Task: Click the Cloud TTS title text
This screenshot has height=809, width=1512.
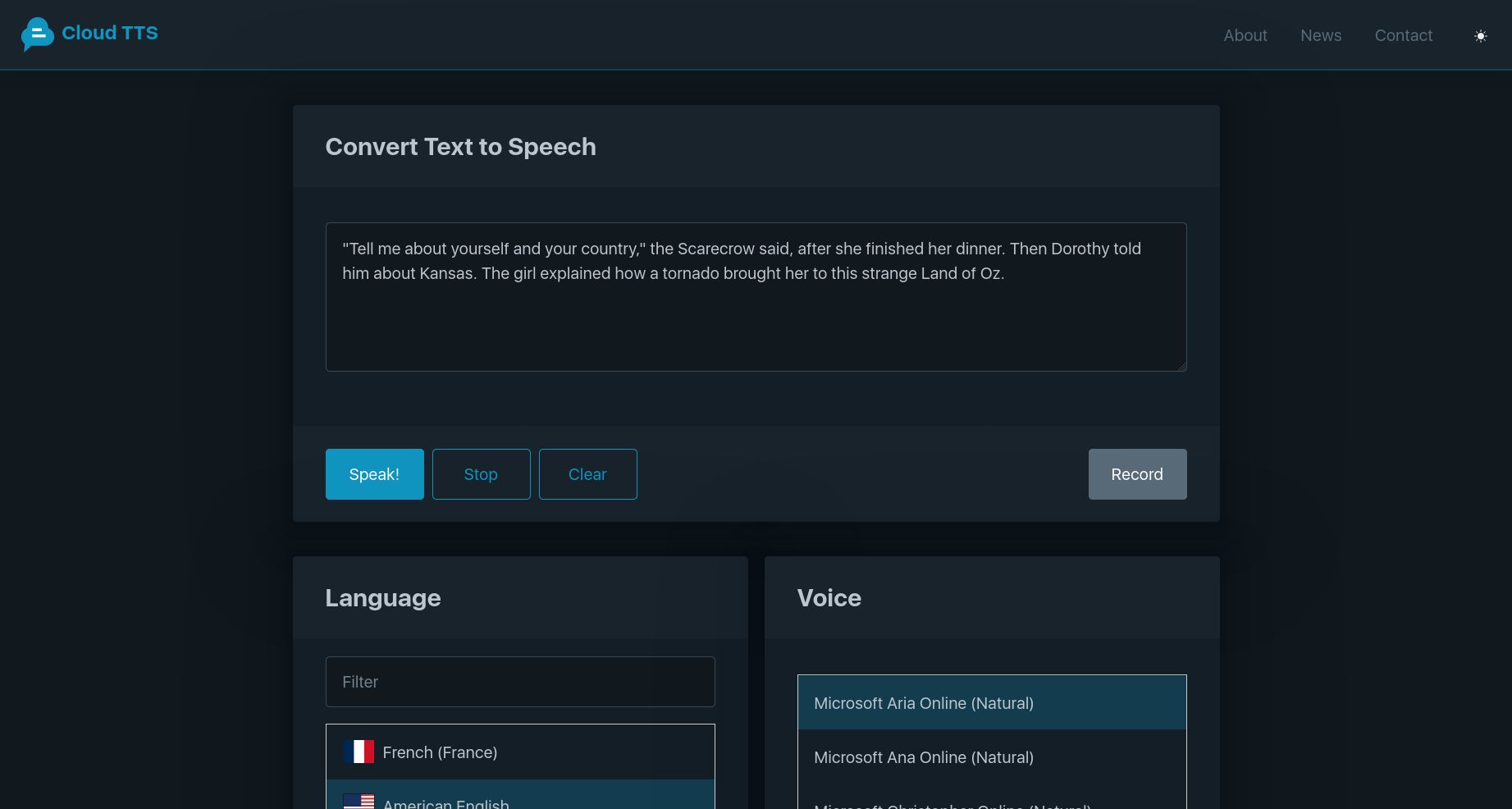Action: coord(109,32)
